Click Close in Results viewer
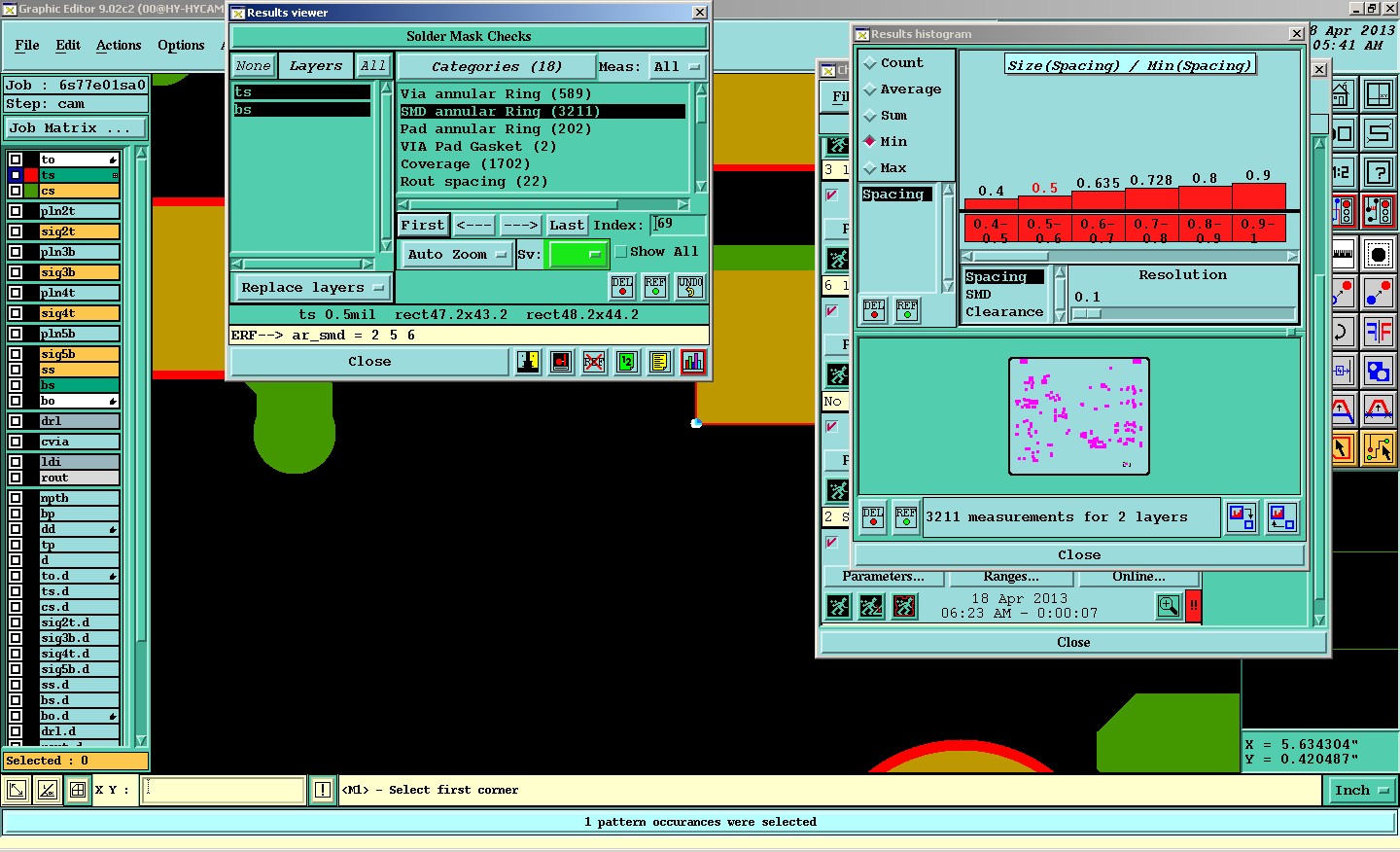The height and width of the screenshot is (852, 1400). click(x=369, y=362)
